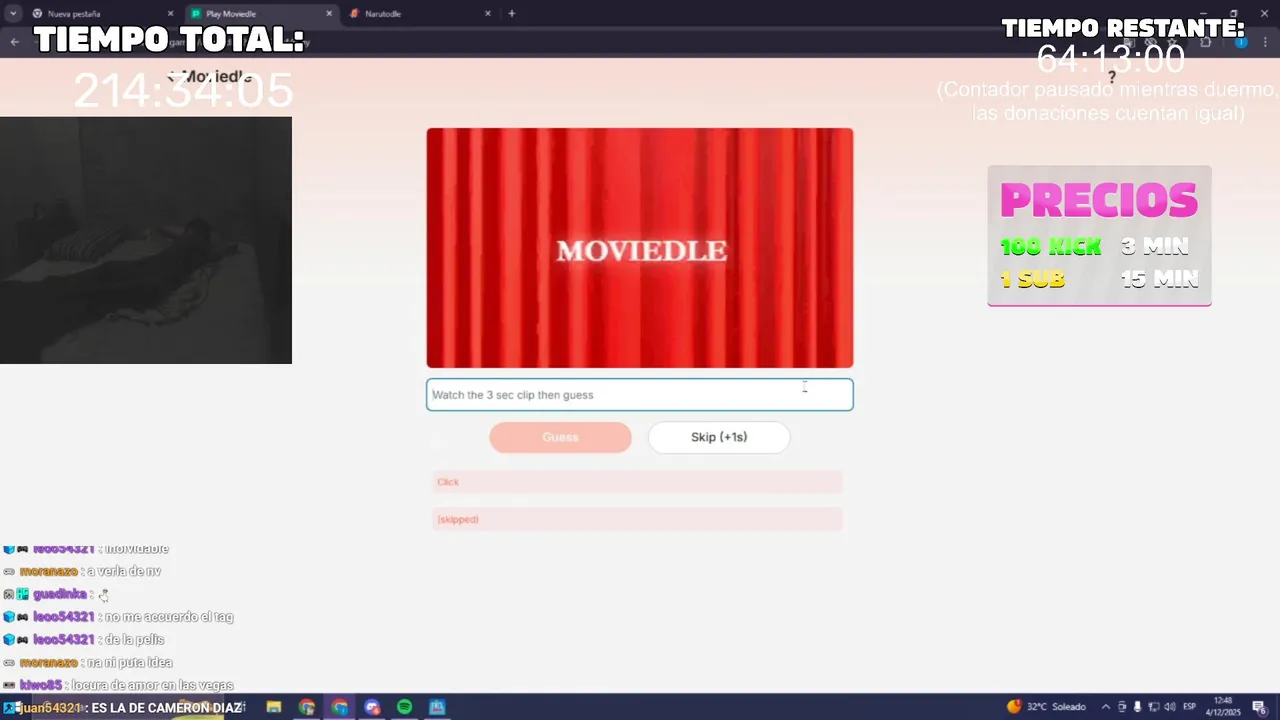Open the active Chrome window icon
This screenshot has height=720, width=1280.
340,707
